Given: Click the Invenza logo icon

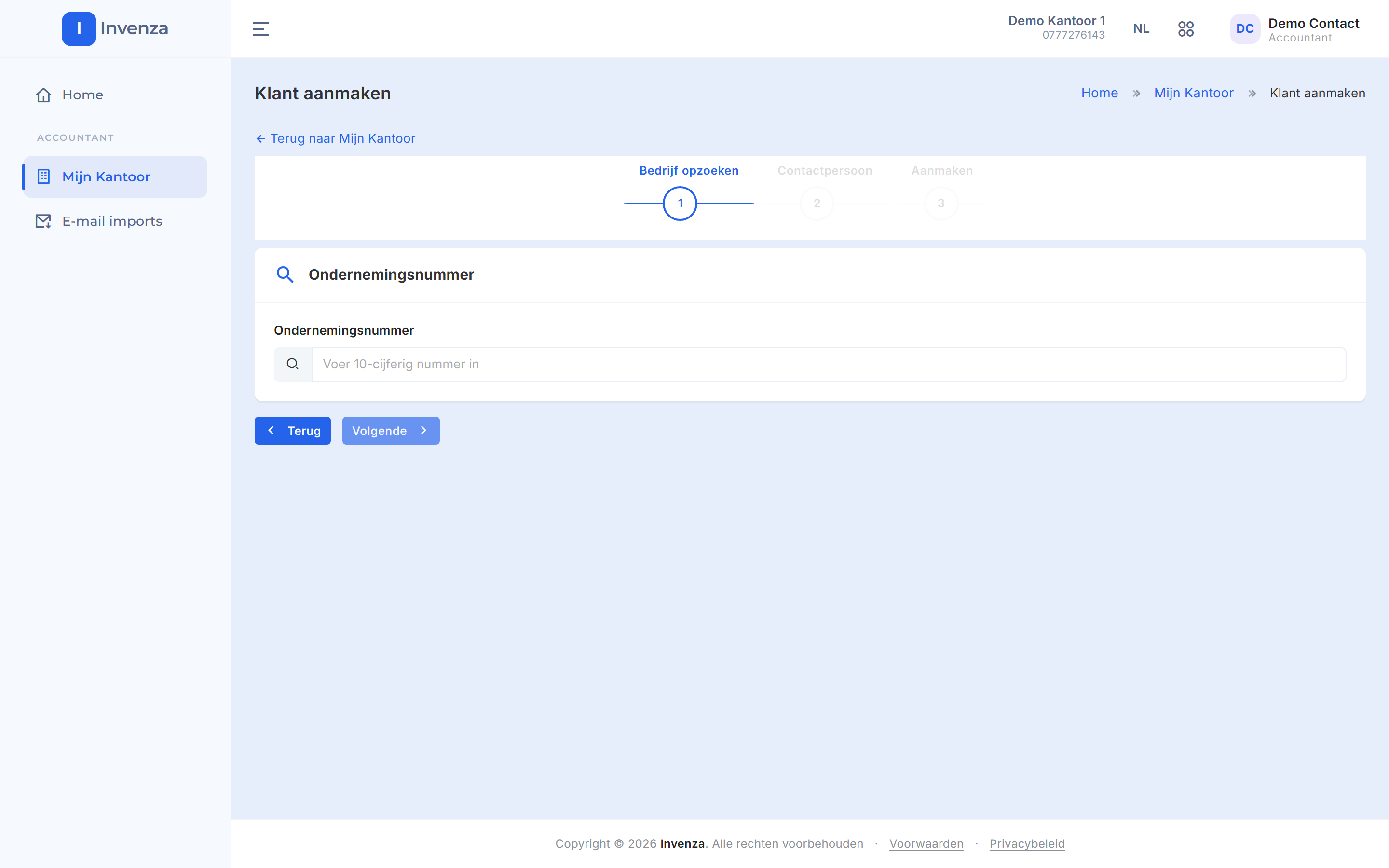Looking at the screenshot, I should 79,29.
